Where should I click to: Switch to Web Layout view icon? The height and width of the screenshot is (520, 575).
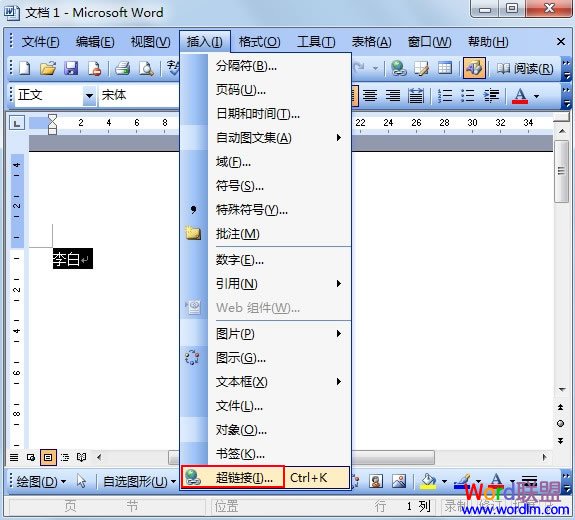31,457
